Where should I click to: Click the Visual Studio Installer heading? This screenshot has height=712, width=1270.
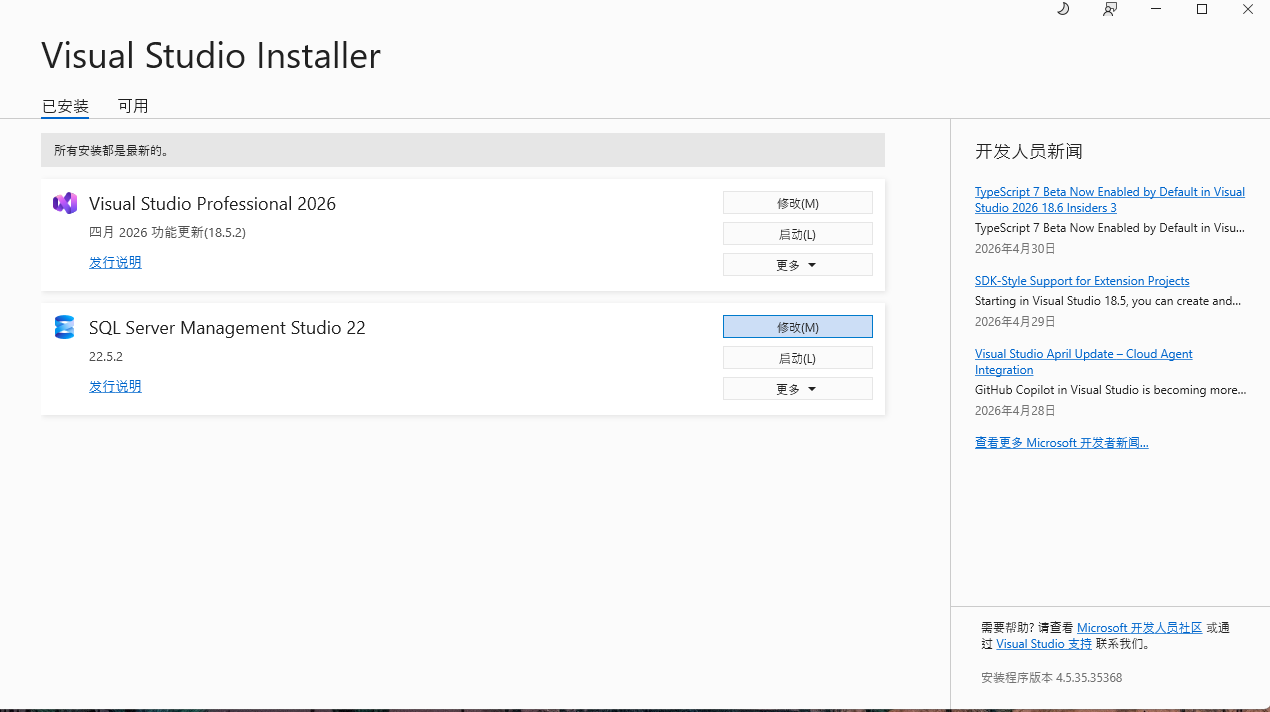point(211,56)
